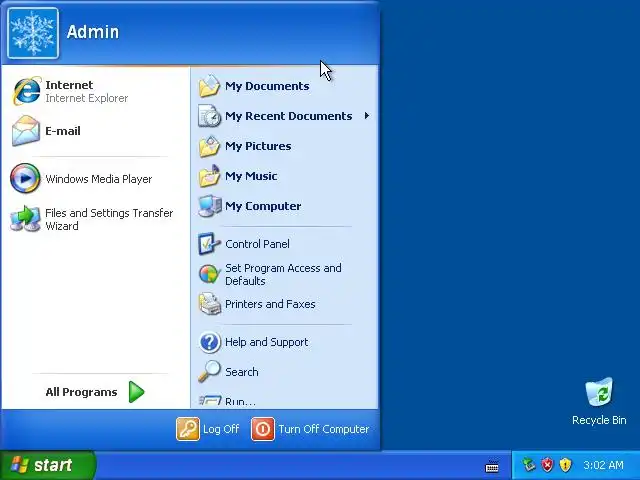Image resolution: width=640 pixels, height=480 pixels.
Task: Open the My Computer menu label
Action: [263, 206]
